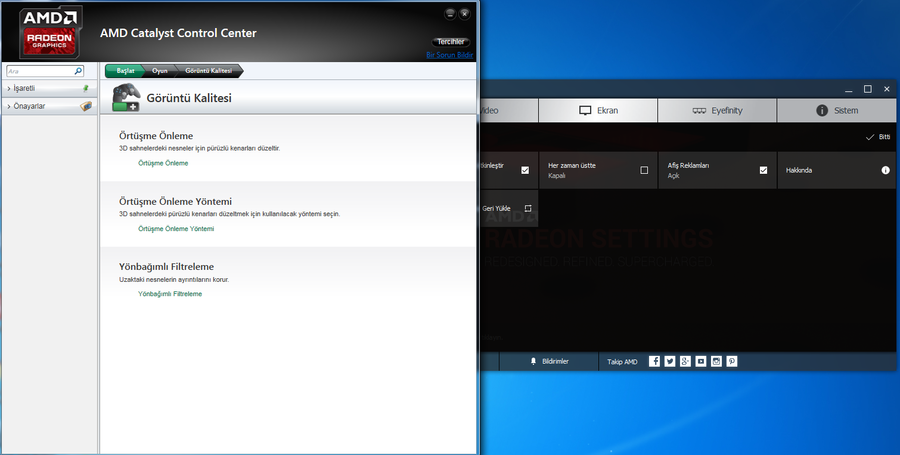Click the AMD Radeon Graphics logo
Image resolution: width=900 pixels, height=455 pixels.
(x=51, y=32)
